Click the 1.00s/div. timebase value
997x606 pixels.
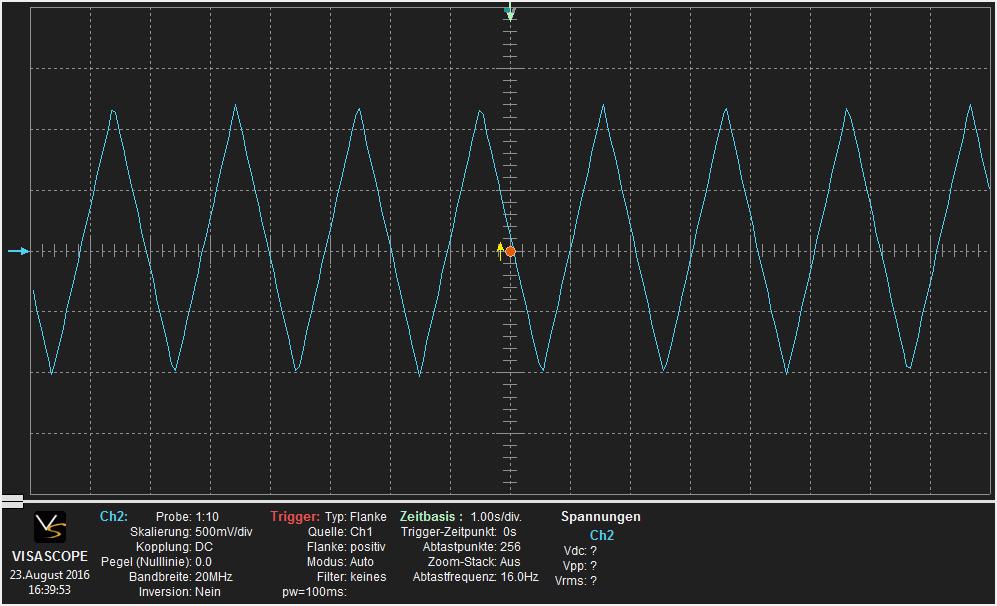(x=496, y=517)
